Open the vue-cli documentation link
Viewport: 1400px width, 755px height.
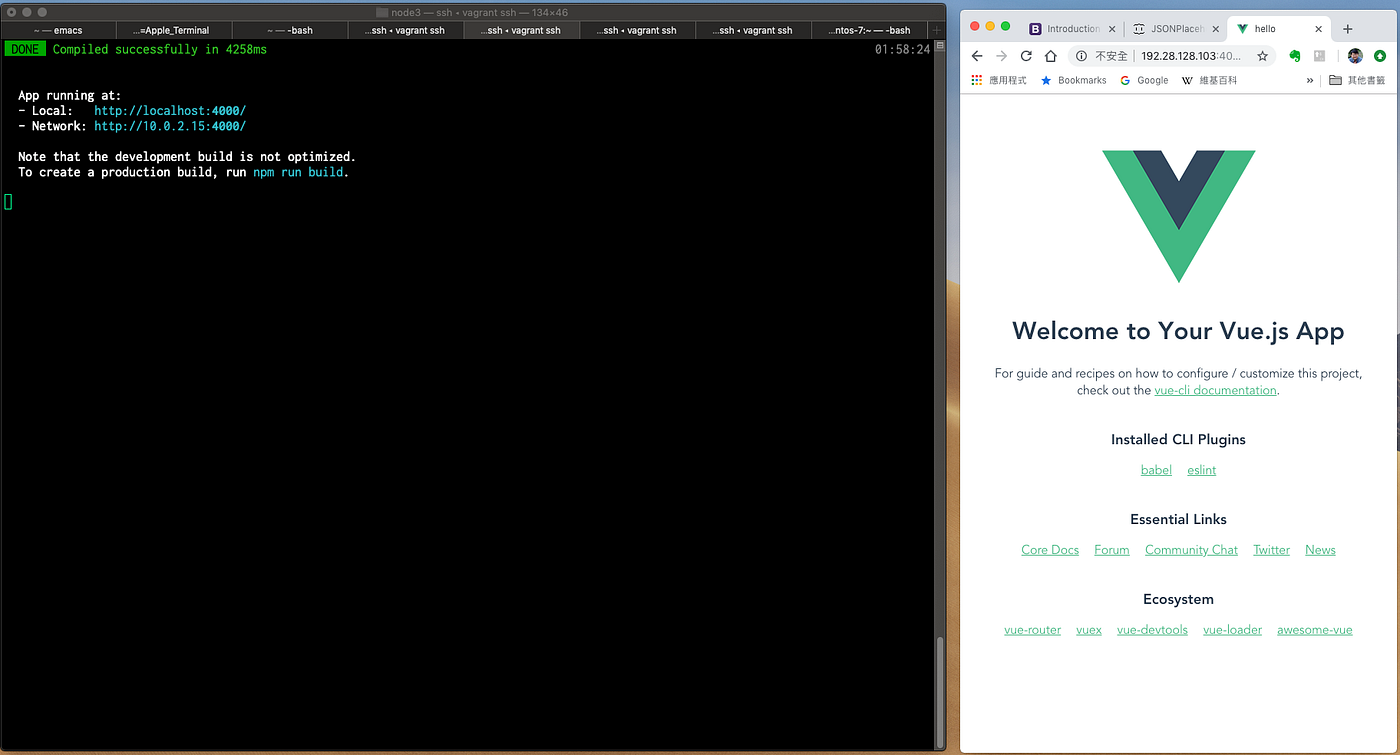click(1215, 390)
